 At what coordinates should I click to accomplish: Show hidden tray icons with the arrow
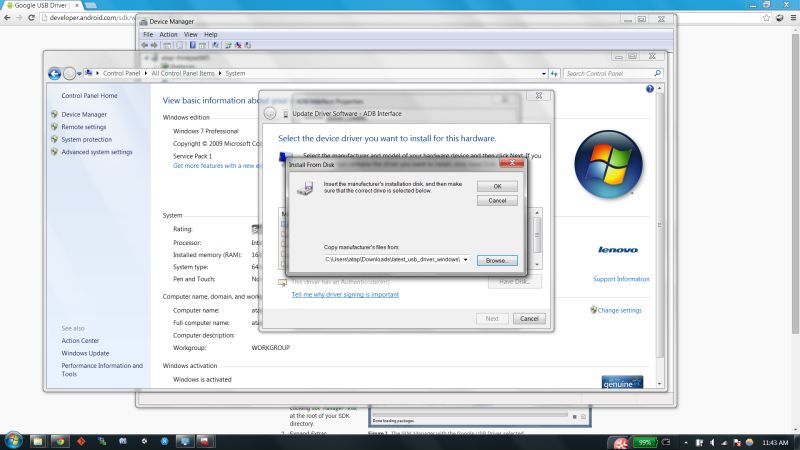coord(686,442)
